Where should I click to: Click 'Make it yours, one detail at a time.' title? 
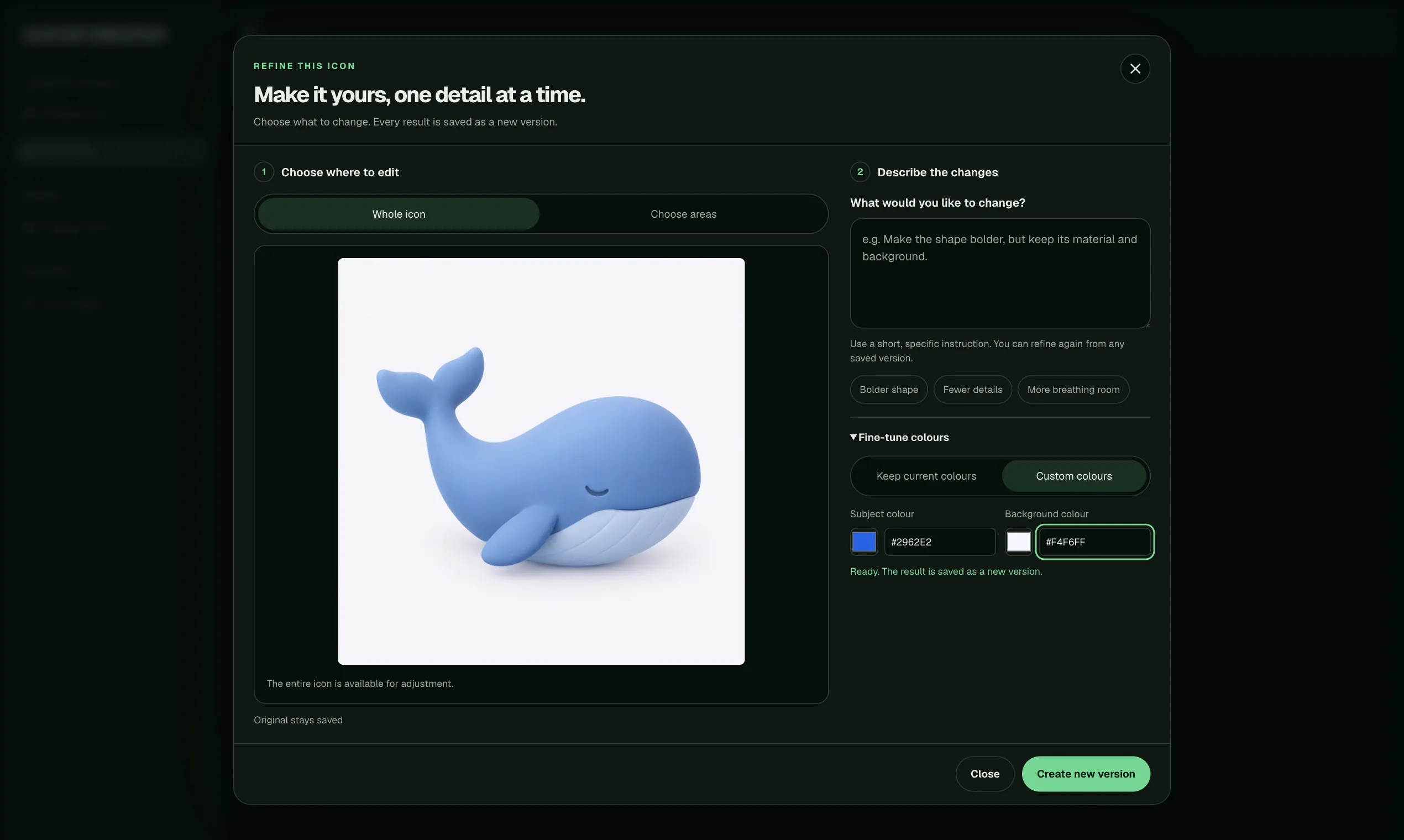coord(419,95)
